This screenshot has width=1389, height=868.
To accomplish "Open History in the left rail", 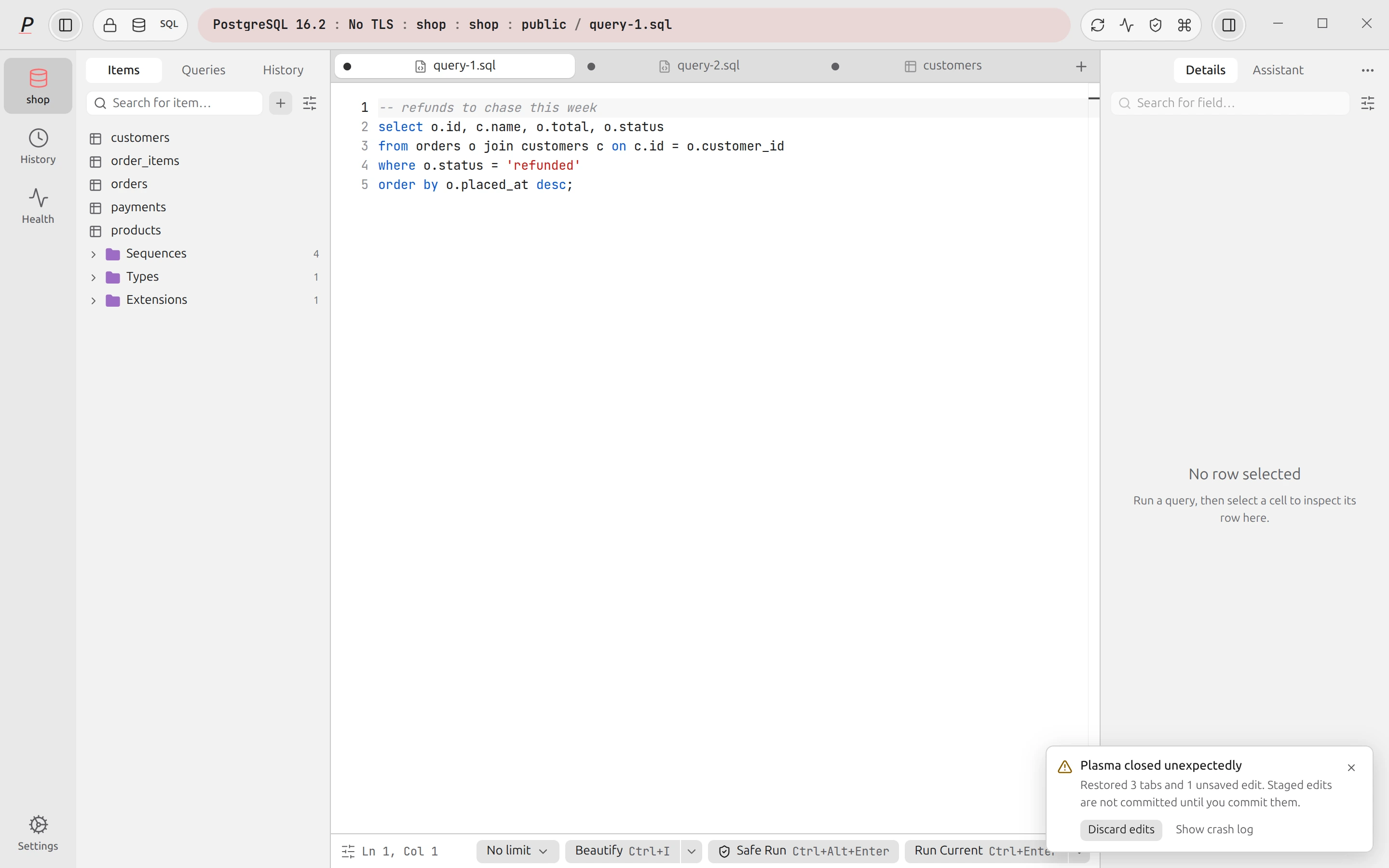I will click(38, 147).
